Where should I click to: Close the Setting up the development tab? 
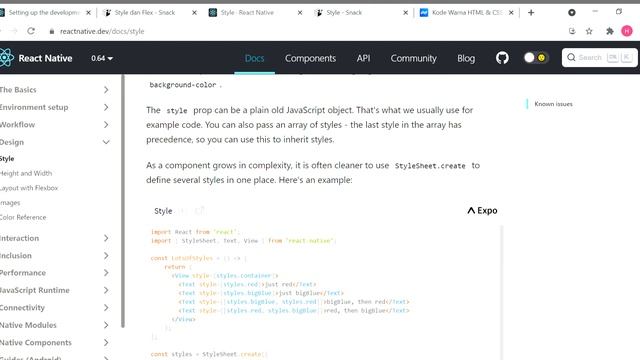[x=88, y=13]
